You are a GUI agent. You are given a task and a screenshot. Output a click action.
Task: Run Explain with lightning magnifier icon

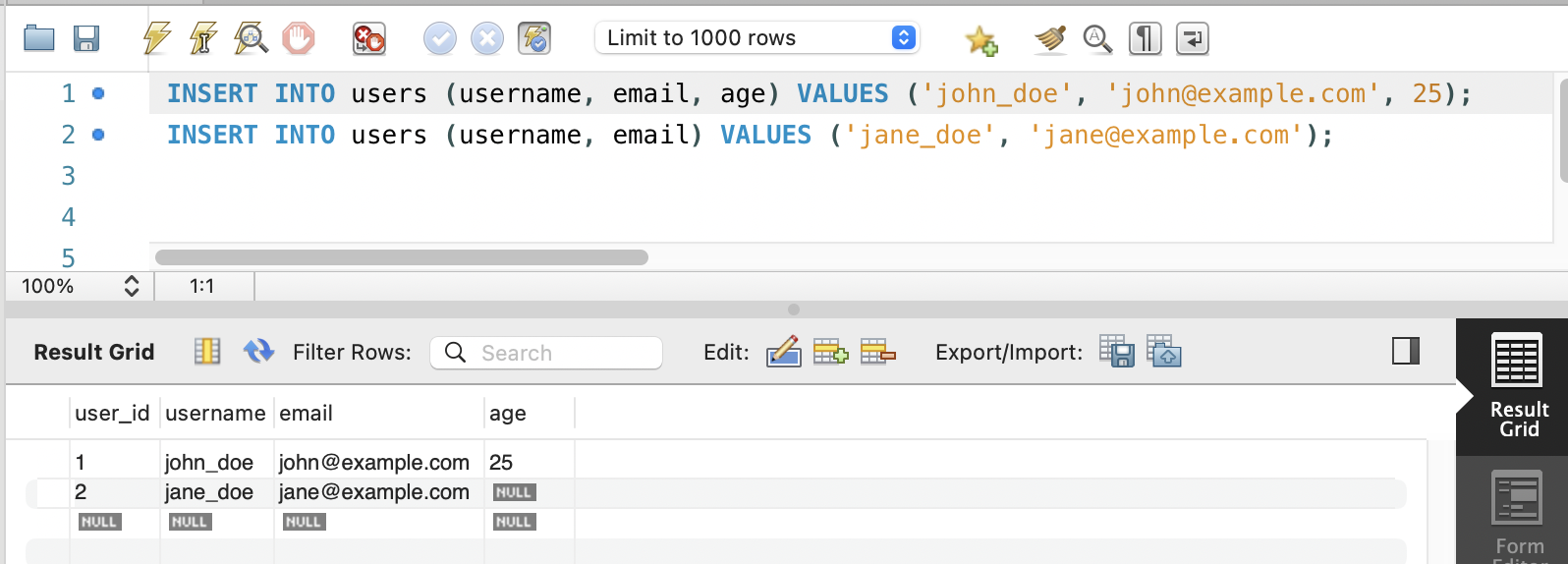(252, 38)
